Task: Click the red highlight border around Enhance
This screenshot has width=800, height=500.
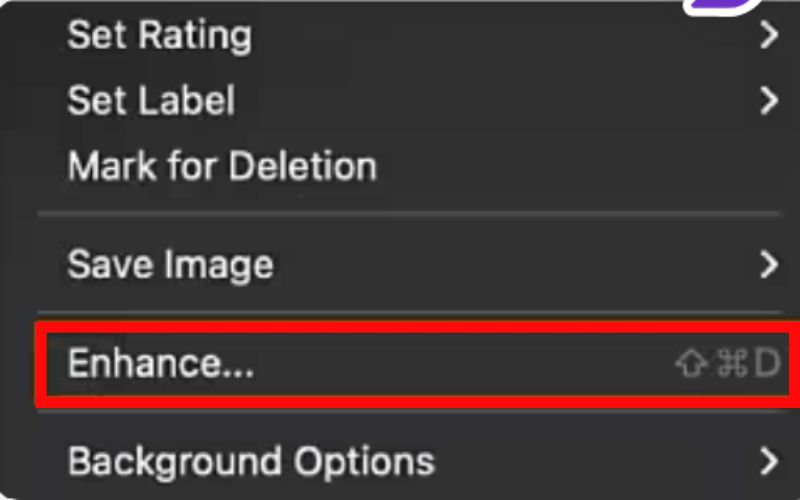Action: coord(400,324)
